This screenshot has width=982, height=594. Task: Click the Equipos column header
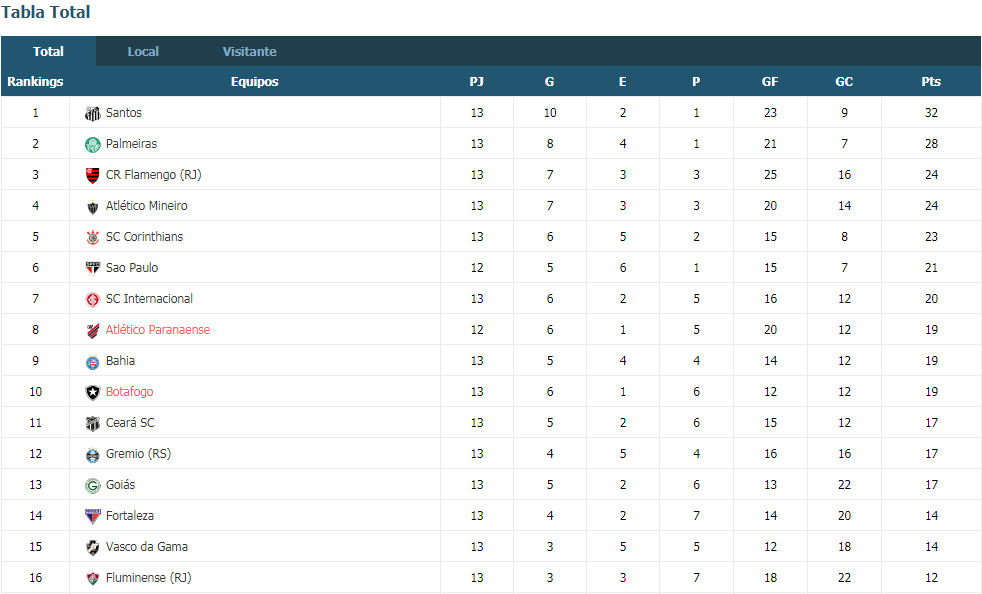[x=254, y=81]
